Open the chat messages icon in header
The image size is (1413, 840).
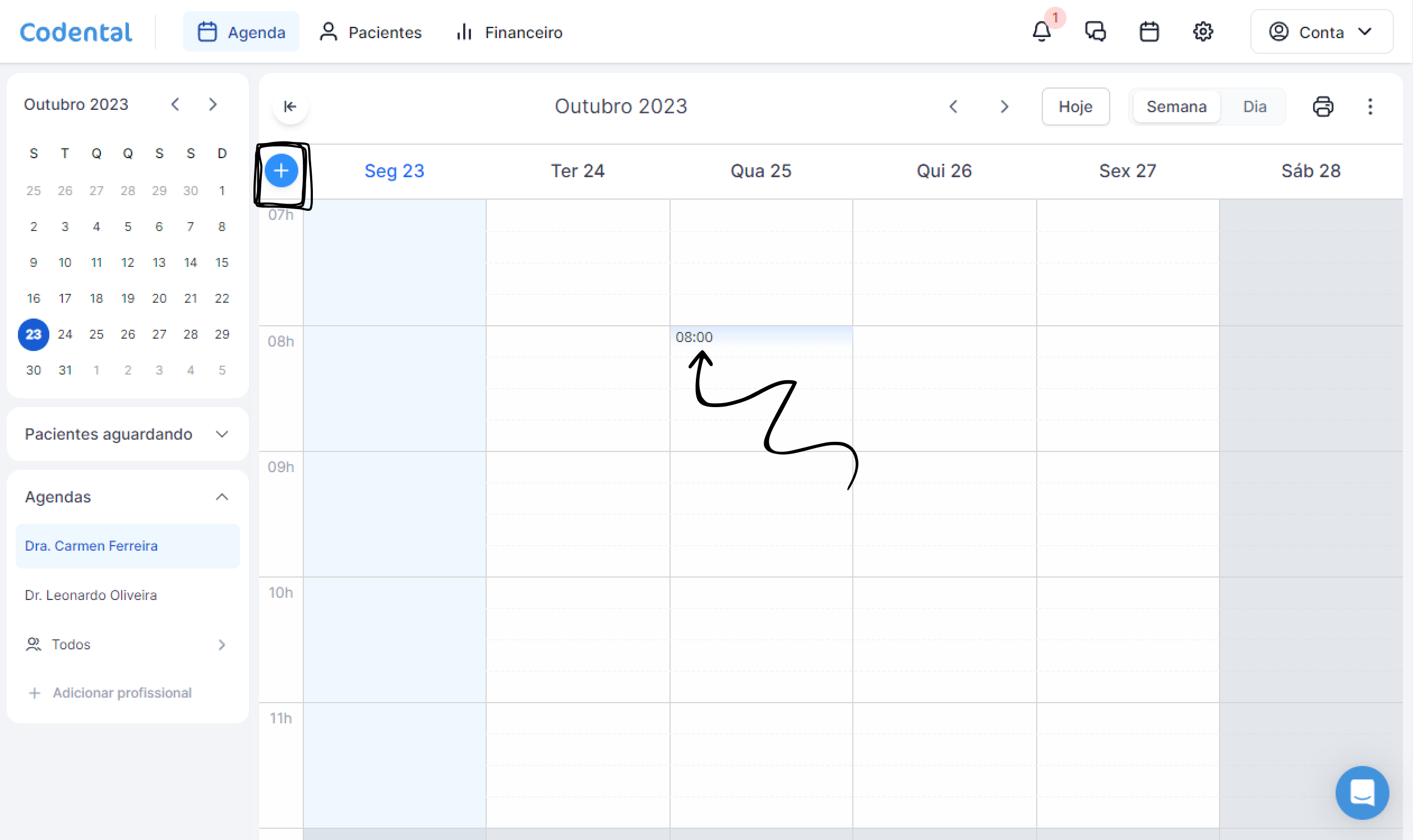[x=1095, y=32]
